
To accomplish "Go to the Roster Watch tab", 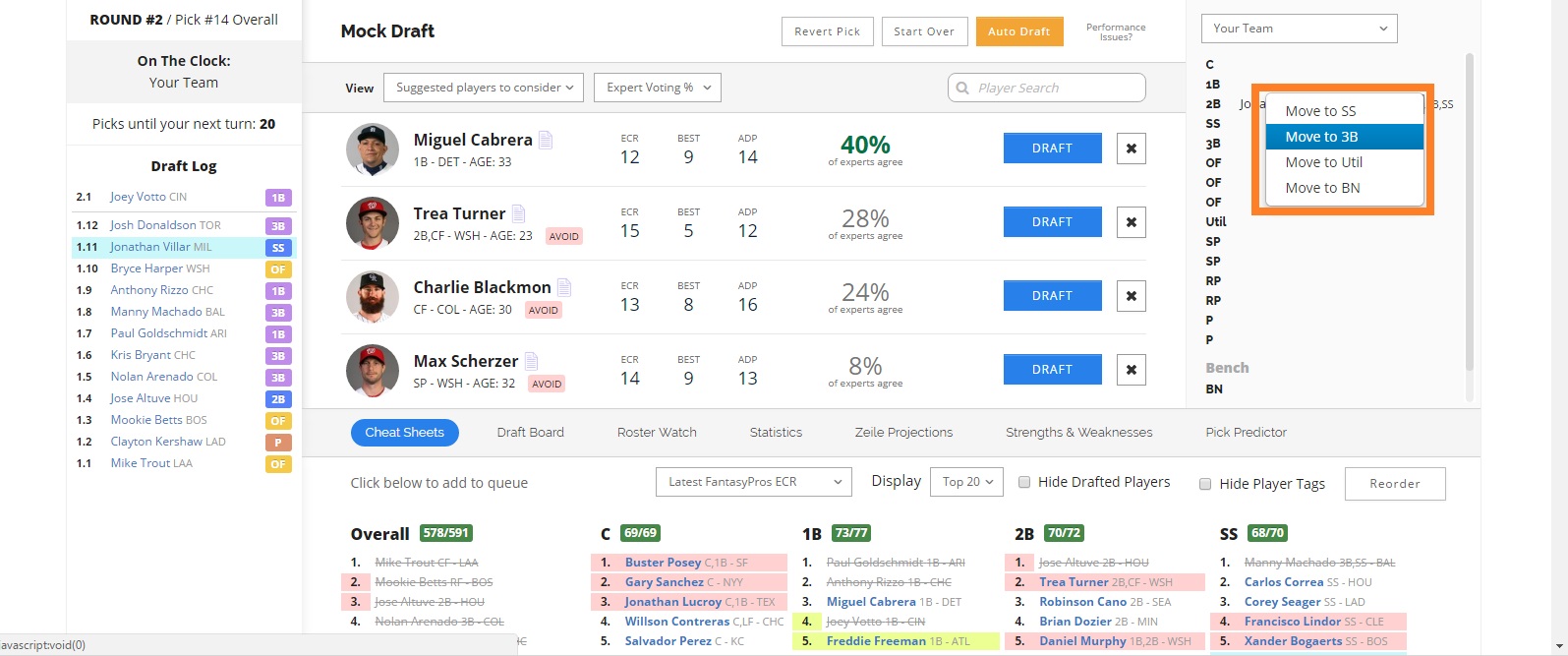I will [x=657, y=433].
